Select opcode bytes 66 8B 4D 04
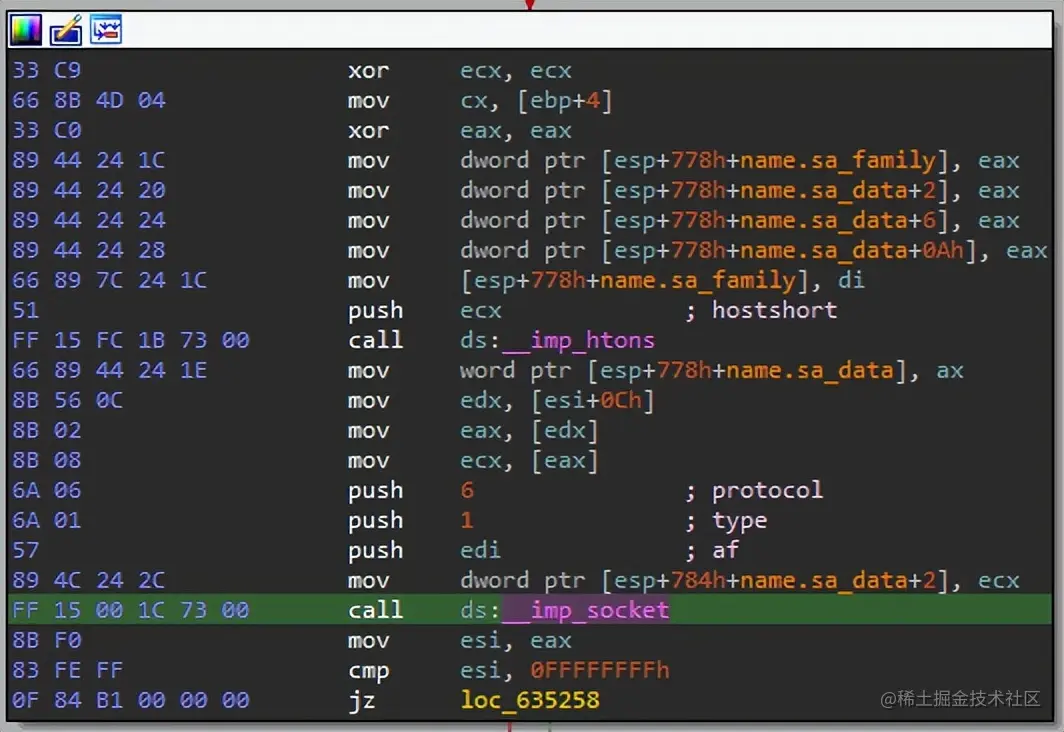 pos(89,100)
